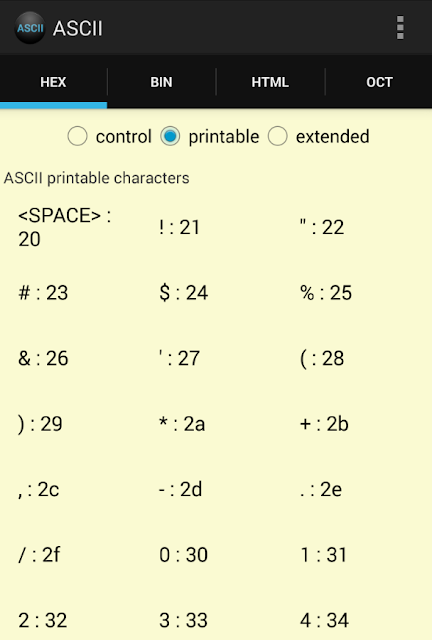Viewport: 432px width, 640px height.
Task: Tap the $ : 24 entry
Action: 183,293
